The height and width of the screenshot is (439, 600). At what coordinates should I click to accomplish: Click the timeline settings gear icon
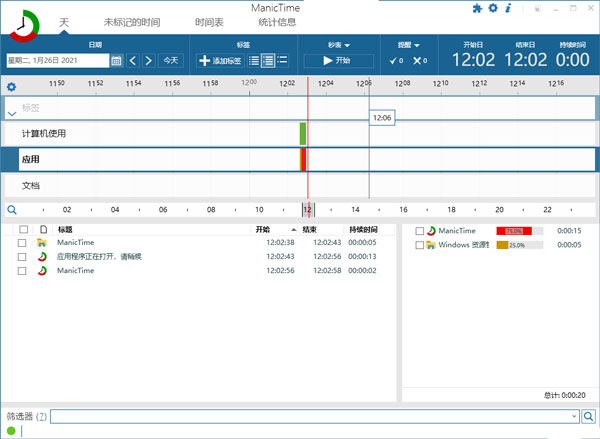pos(12,87)
